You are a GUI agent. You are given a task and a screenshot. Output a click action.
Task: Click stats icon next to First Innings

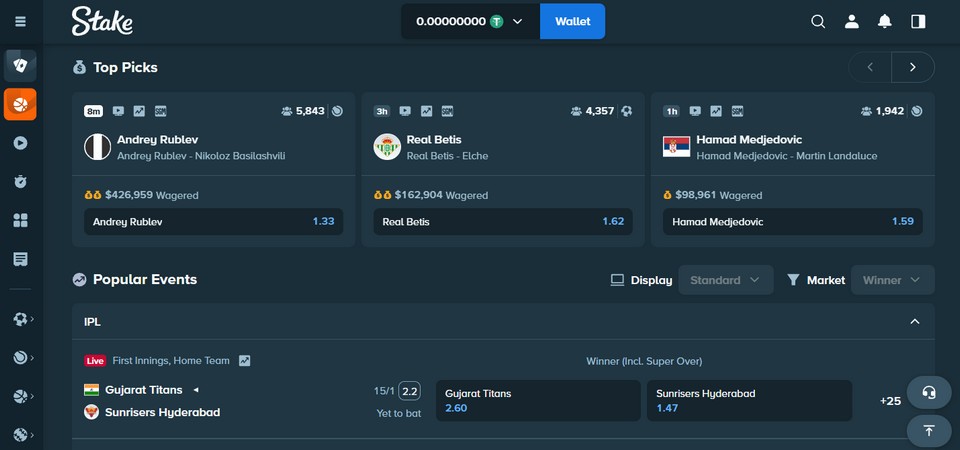click(245, 361)
